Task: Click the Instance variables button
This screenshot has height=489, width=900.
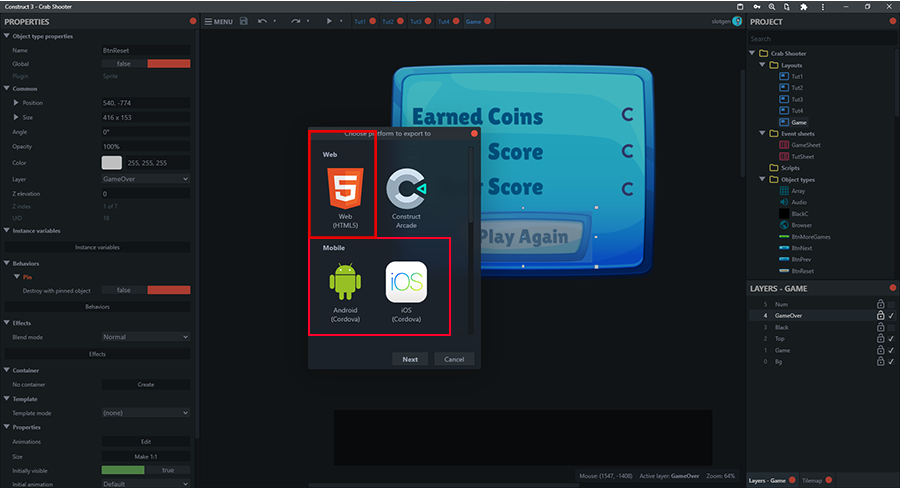Action: coord(97,247)
